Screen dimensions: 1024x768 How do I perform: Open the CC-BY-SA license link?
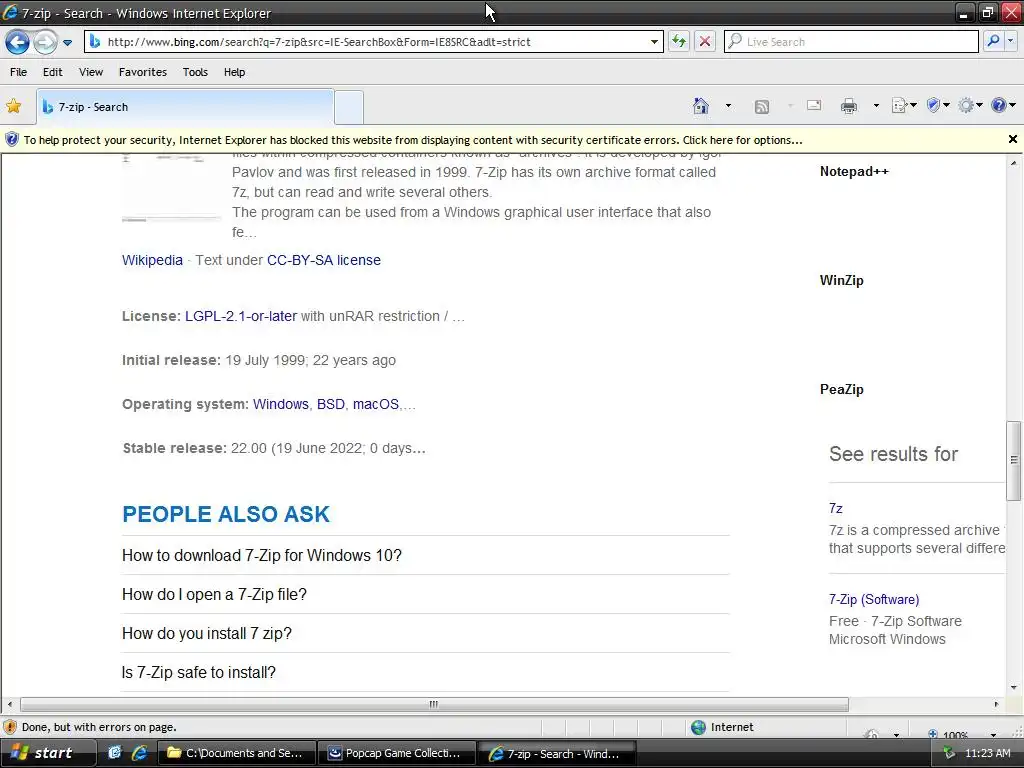[324, 260]
